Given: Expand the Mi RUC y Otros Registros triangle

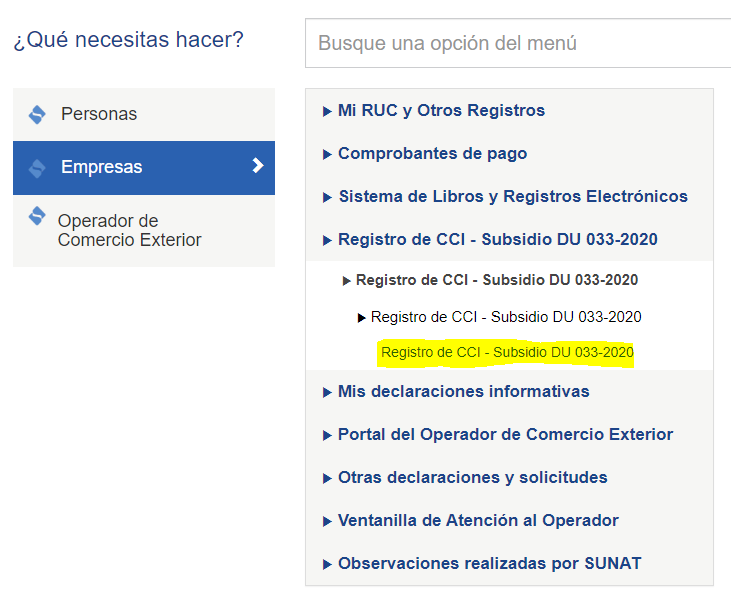Looking at the screenshot, I should pos(327,111).
